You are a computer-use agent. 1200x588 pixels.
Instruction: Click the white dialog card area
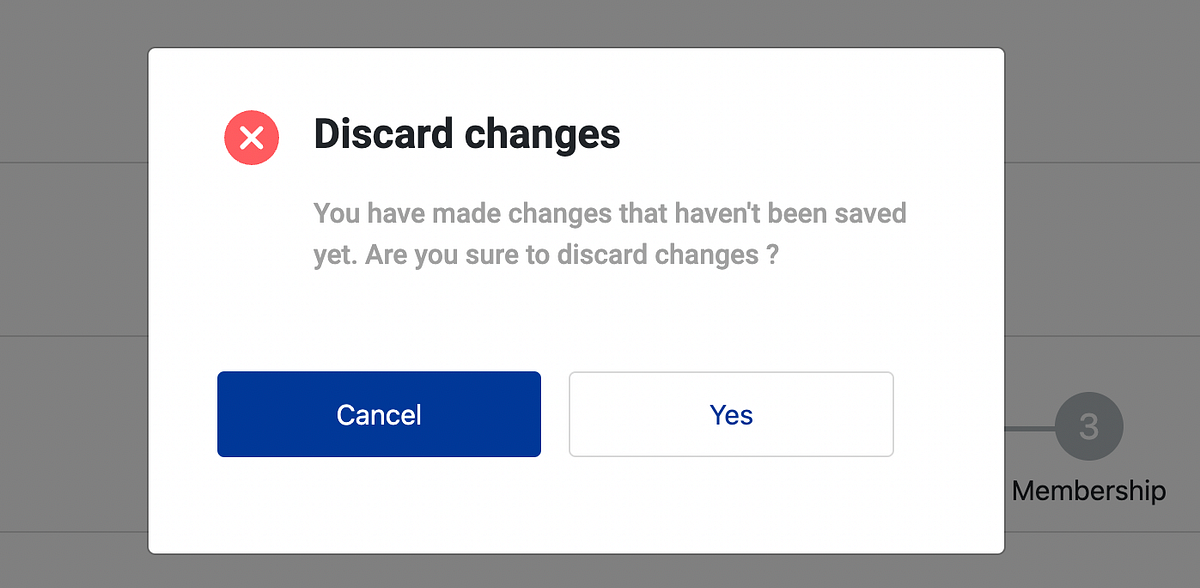576,320
